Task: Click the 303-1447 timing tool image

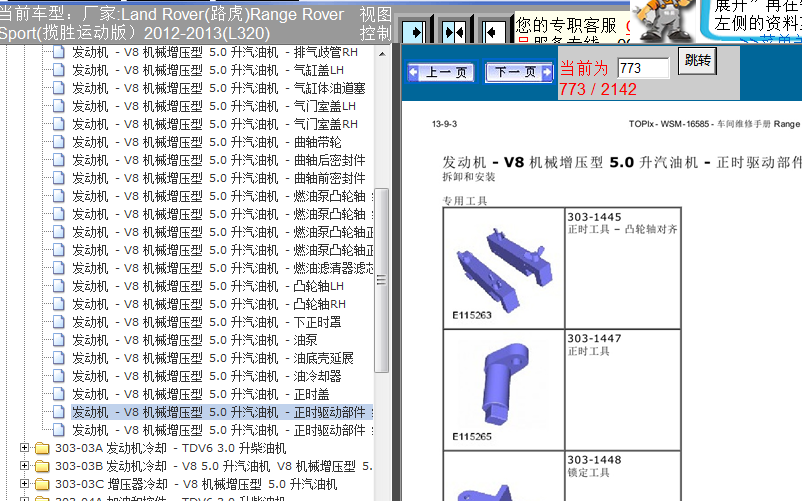Action: click(x=504, y=383)
